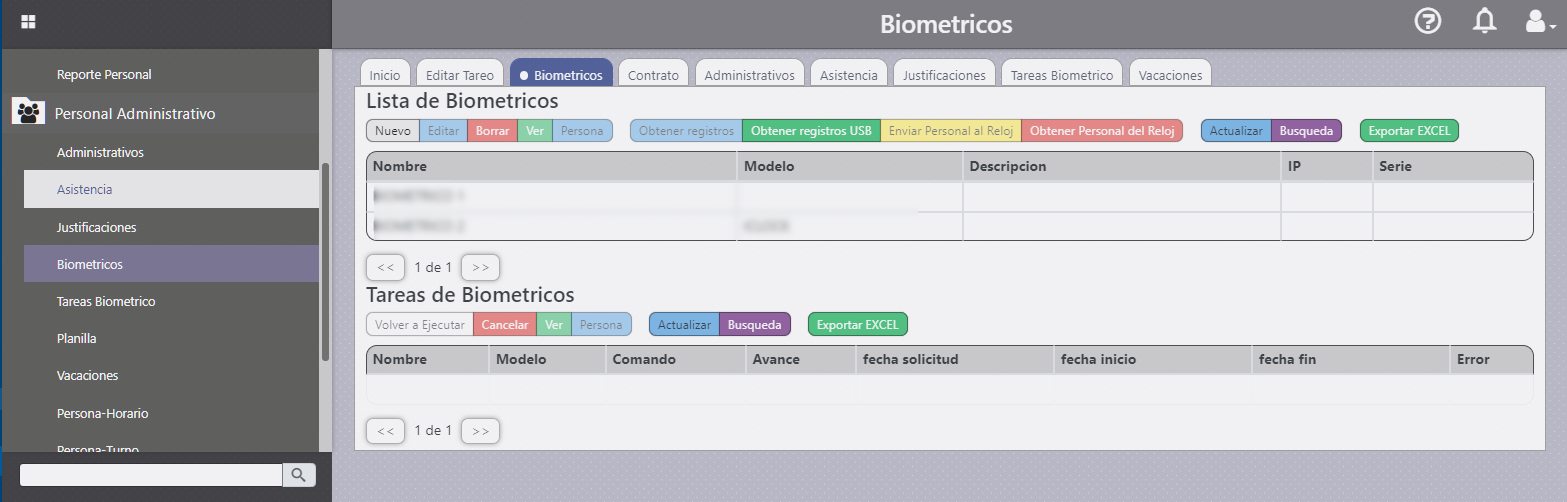Click the Borrar button
Image resolution: width=1567 pixels, height=502 pixels.
(492, 131)
